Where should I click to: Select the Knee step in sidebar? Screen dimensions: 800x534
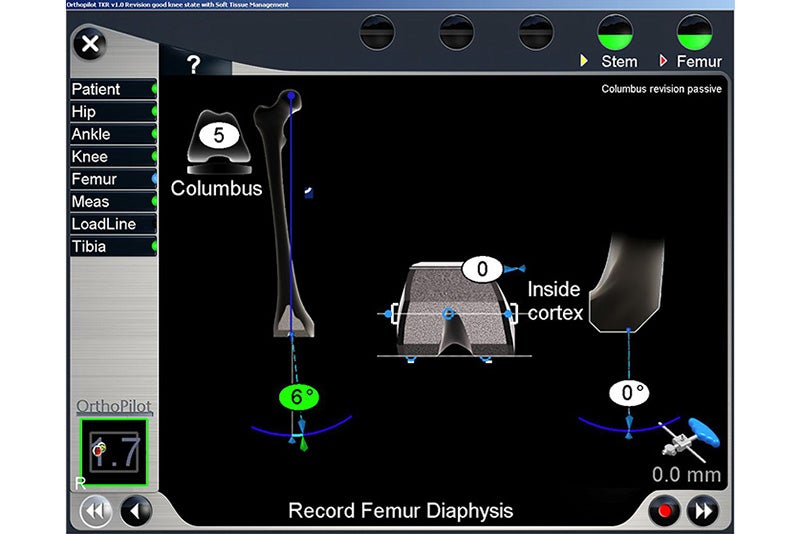tap(113, 157)
